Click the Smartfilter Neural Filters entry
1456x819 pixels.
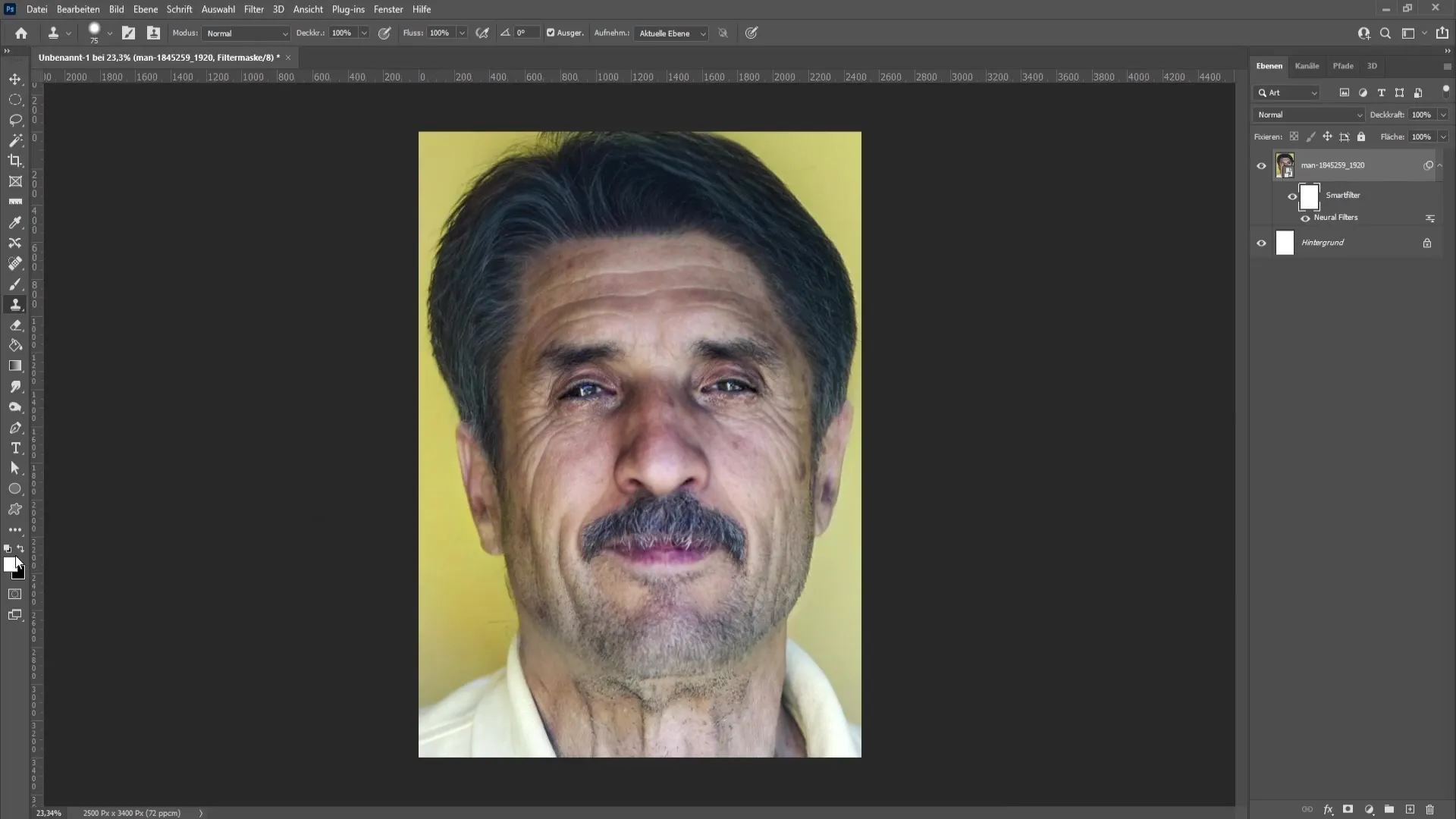pyautogui.click(x=1336, y=218)
